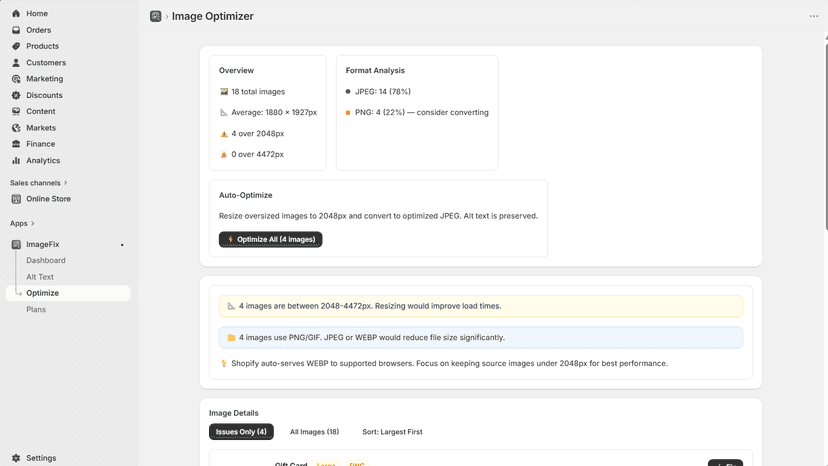828x466 pixels.
Task: Click the Orders inbox icon
Action: tap(16, 30)
